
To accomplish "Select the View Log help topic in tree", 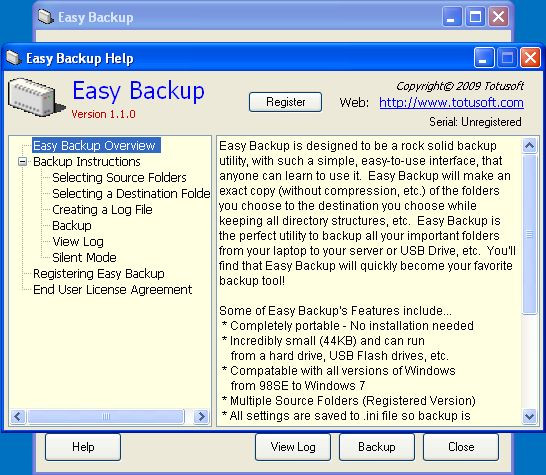I will click(x=78, y=242).
